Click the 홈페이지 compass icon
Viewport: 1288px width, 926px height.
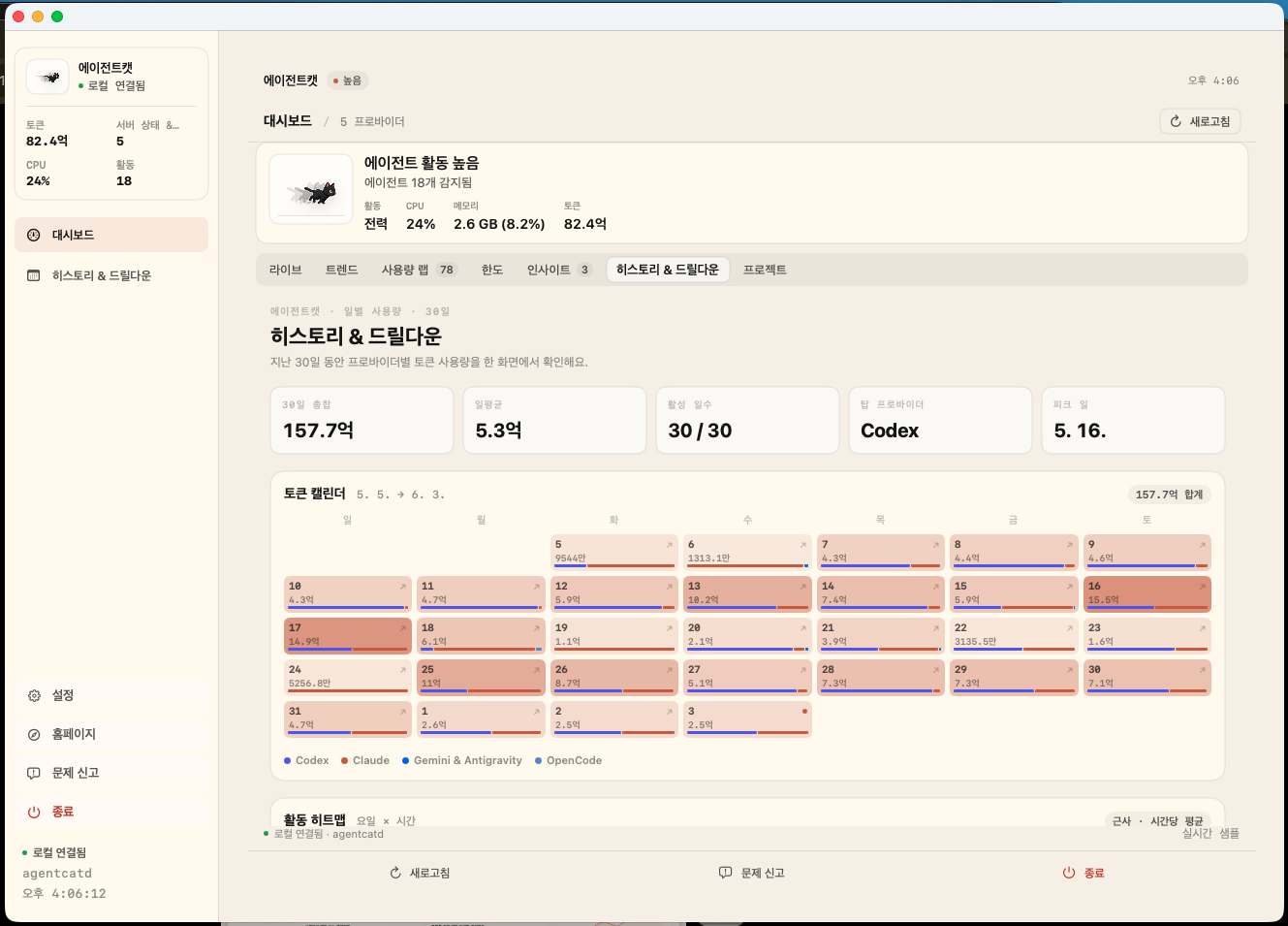(x=34, y=734)
